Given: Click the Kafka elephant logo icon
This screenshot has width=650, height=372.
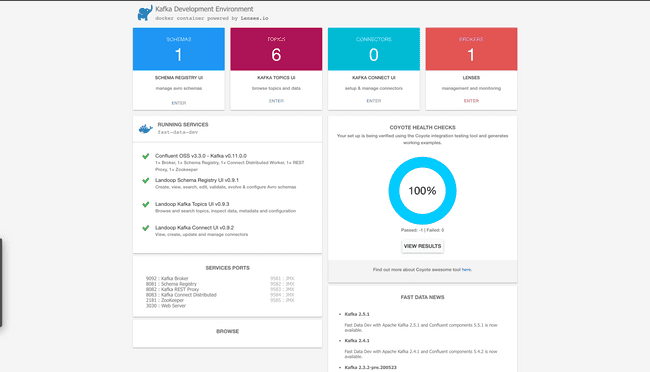Looking at the screenshot, I should pos(145,13).
